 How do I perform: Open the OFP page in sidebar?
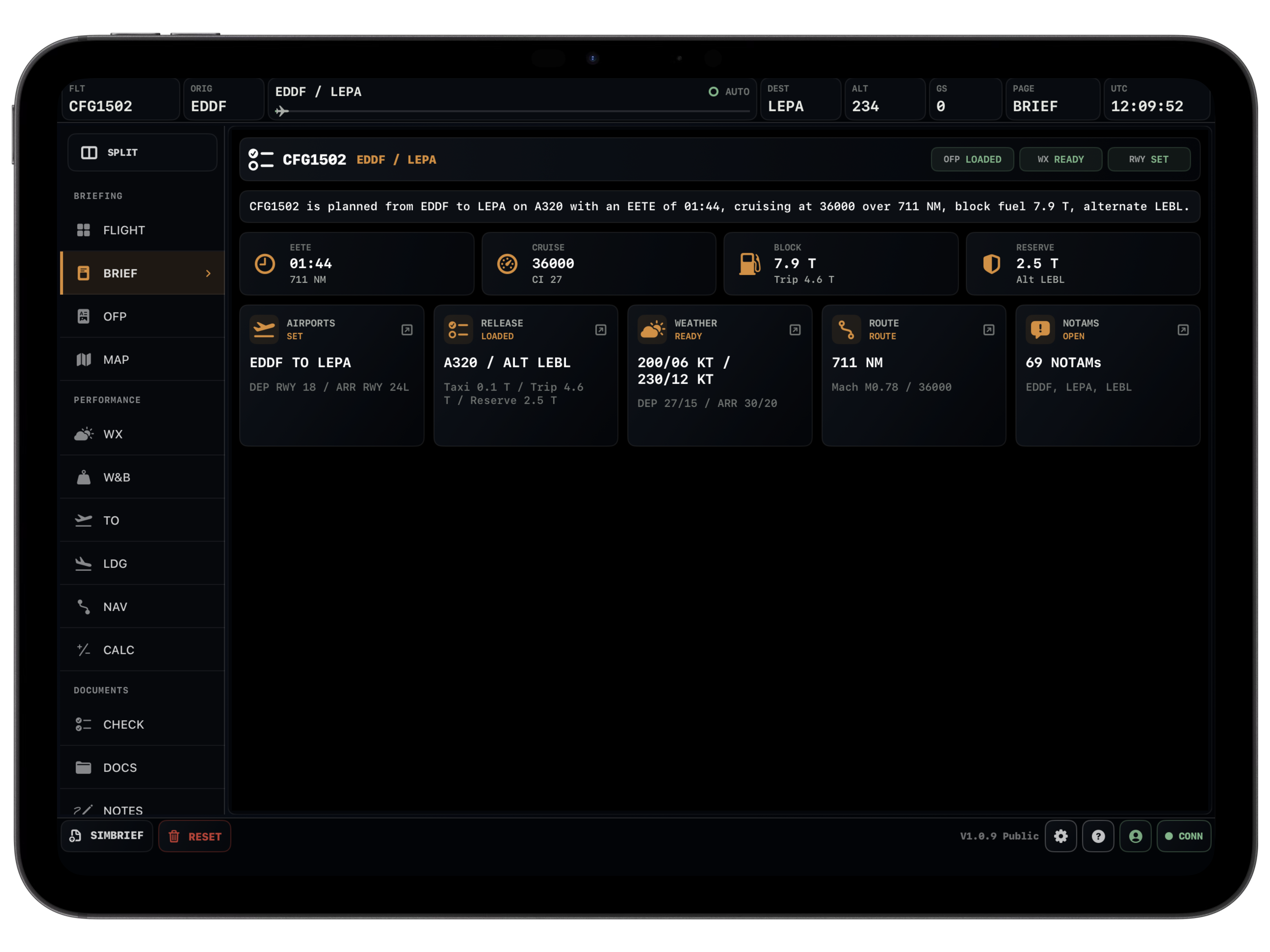click(x=142, y=316)
